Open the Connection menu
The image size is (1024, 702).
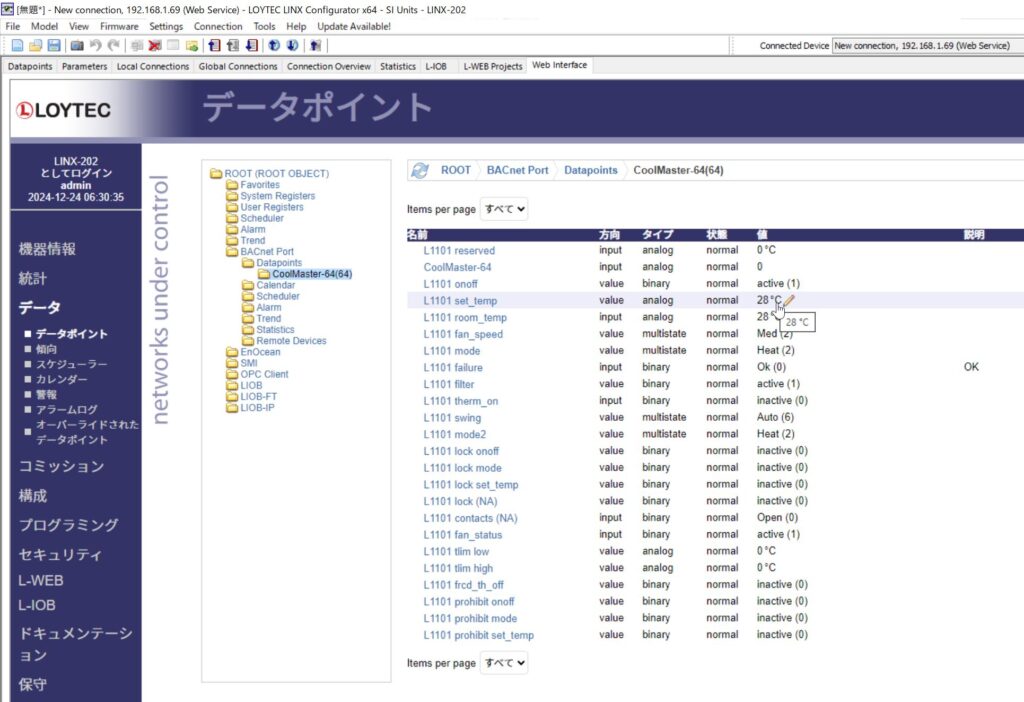click(x=218, y=26)
